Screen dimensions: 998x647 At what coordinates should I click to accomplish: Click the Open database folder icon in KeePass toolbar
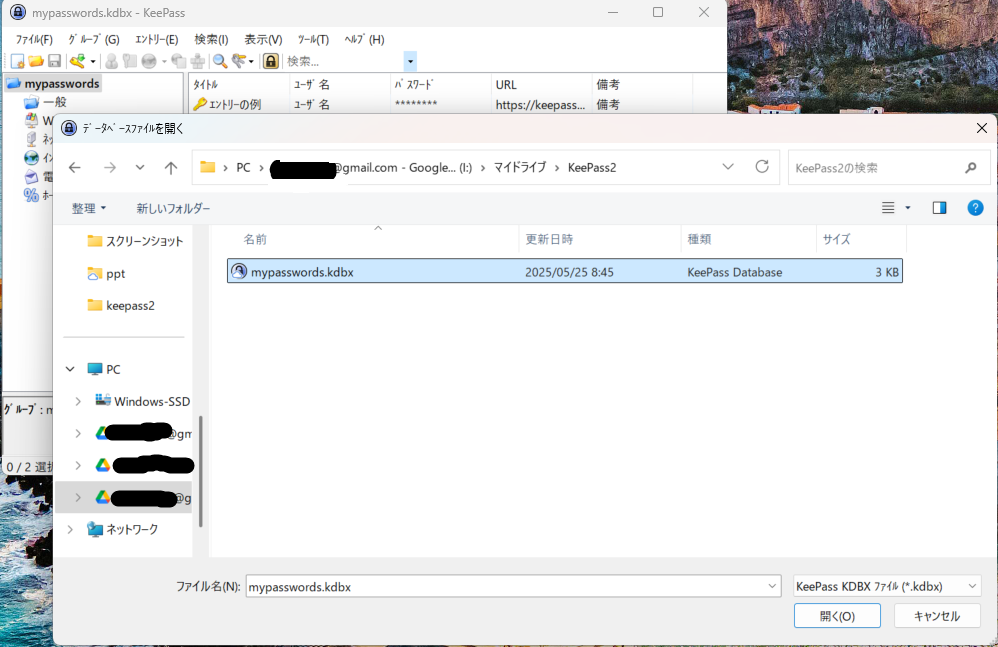(x=36, y=61)
